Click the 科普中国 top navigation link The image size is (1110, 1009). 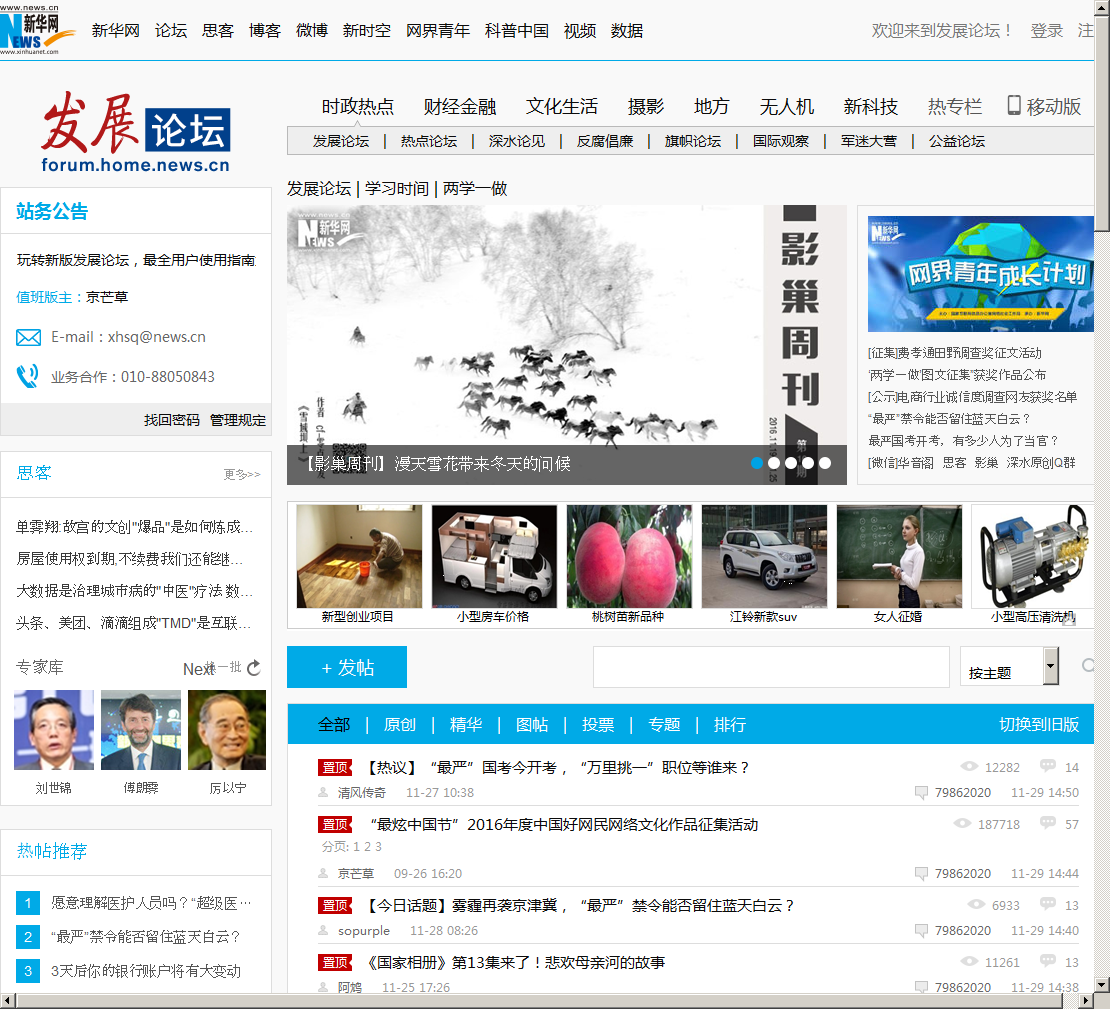click(517, 30)
